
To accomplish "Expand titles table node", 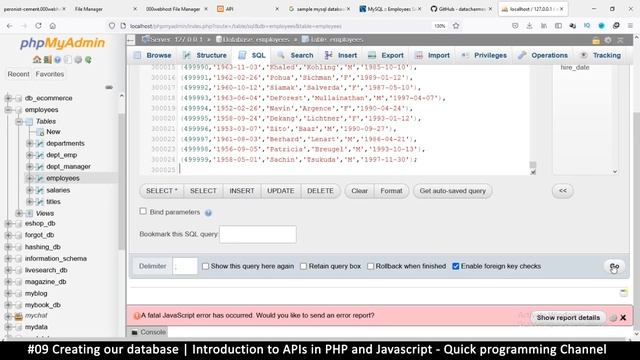I will 29,202.
